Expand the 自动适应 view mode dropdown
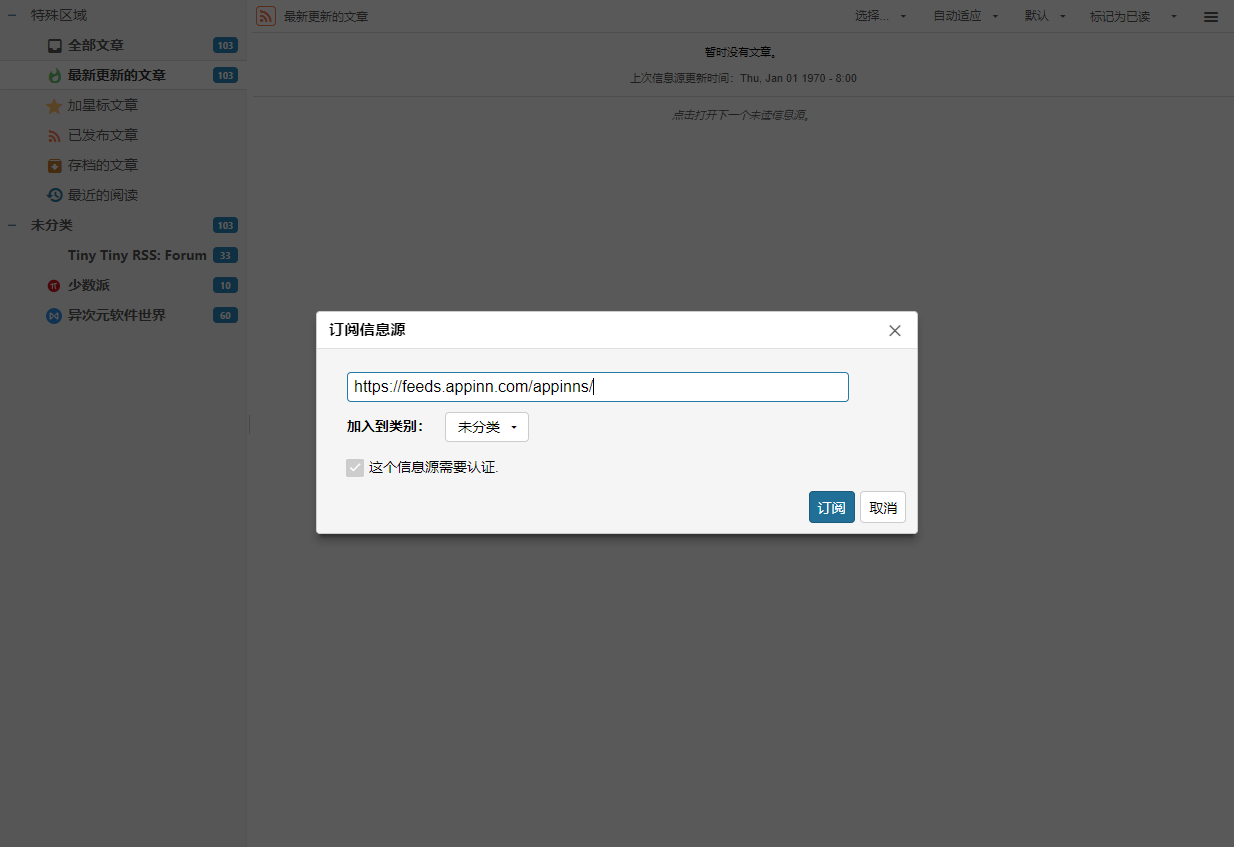The width and height of the screenshot is (1234, 847). [966, 16]
